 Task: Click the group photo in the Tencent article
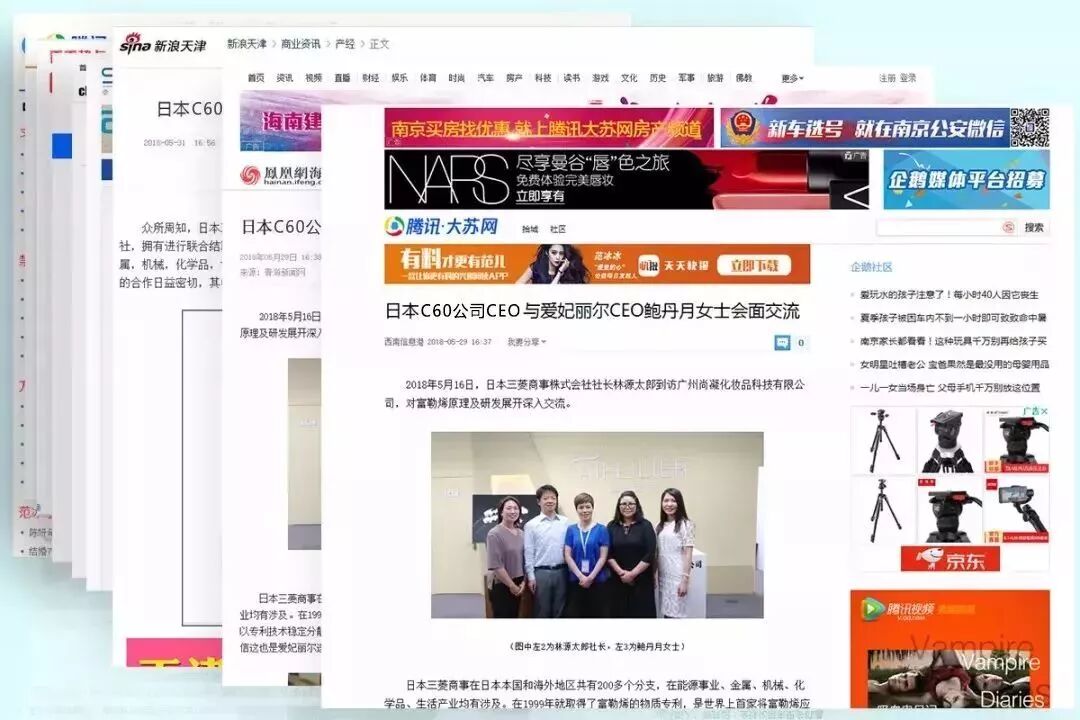click(597, 525)
